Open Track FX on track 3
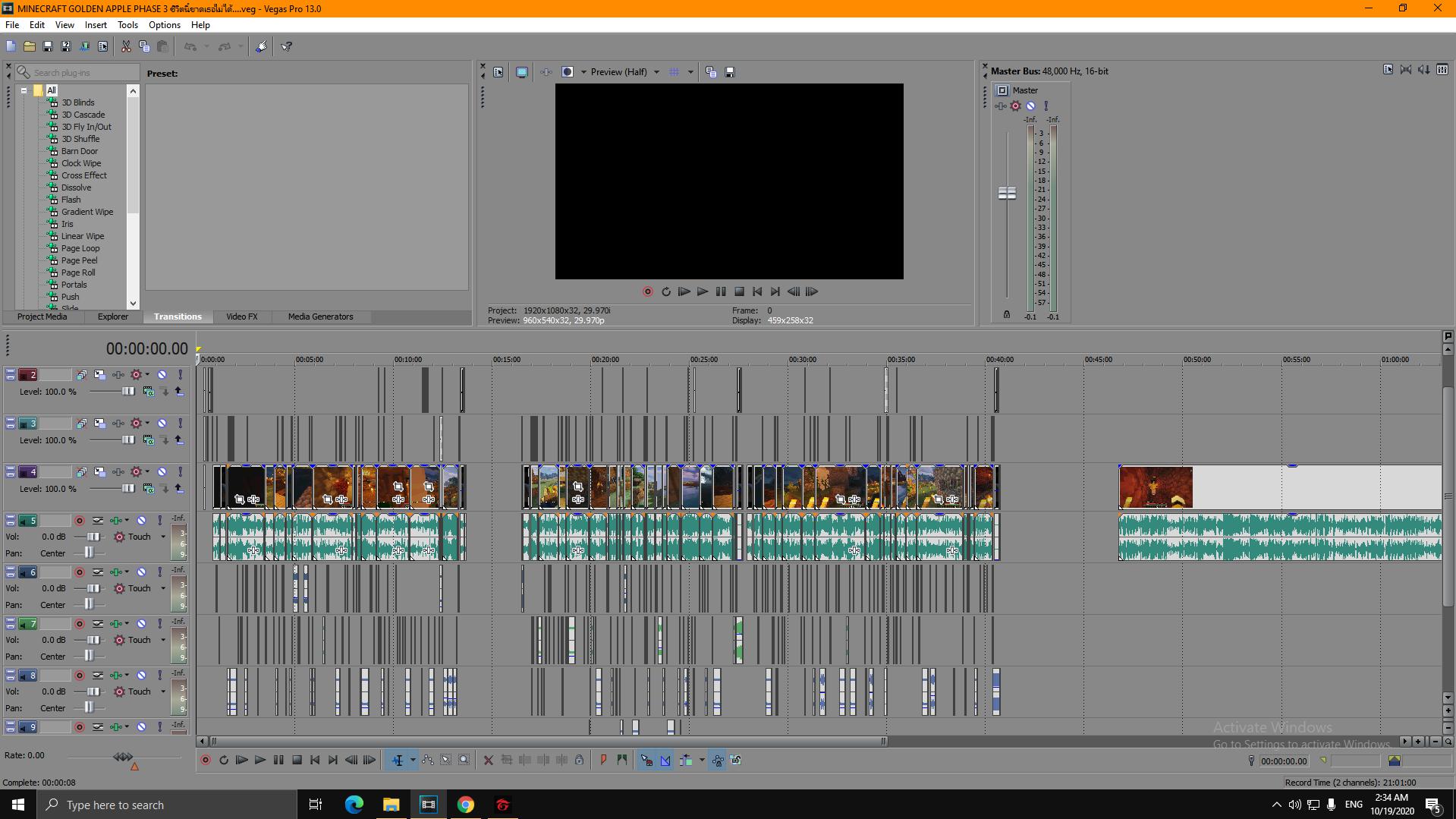The width and height of the screenshot is (1456, 819). tap(118, 424)
